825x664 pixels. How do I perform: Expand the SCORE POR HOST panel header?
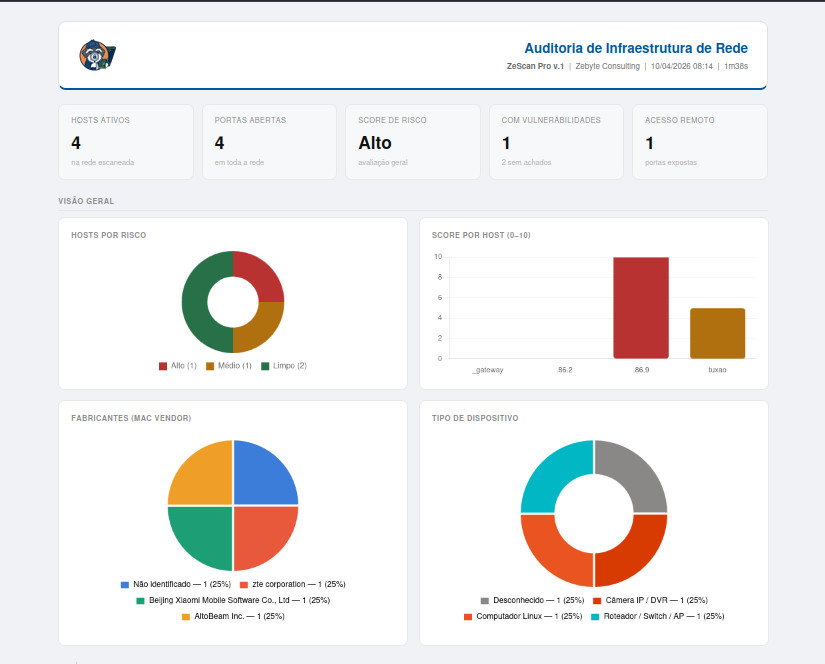(479, 235)
